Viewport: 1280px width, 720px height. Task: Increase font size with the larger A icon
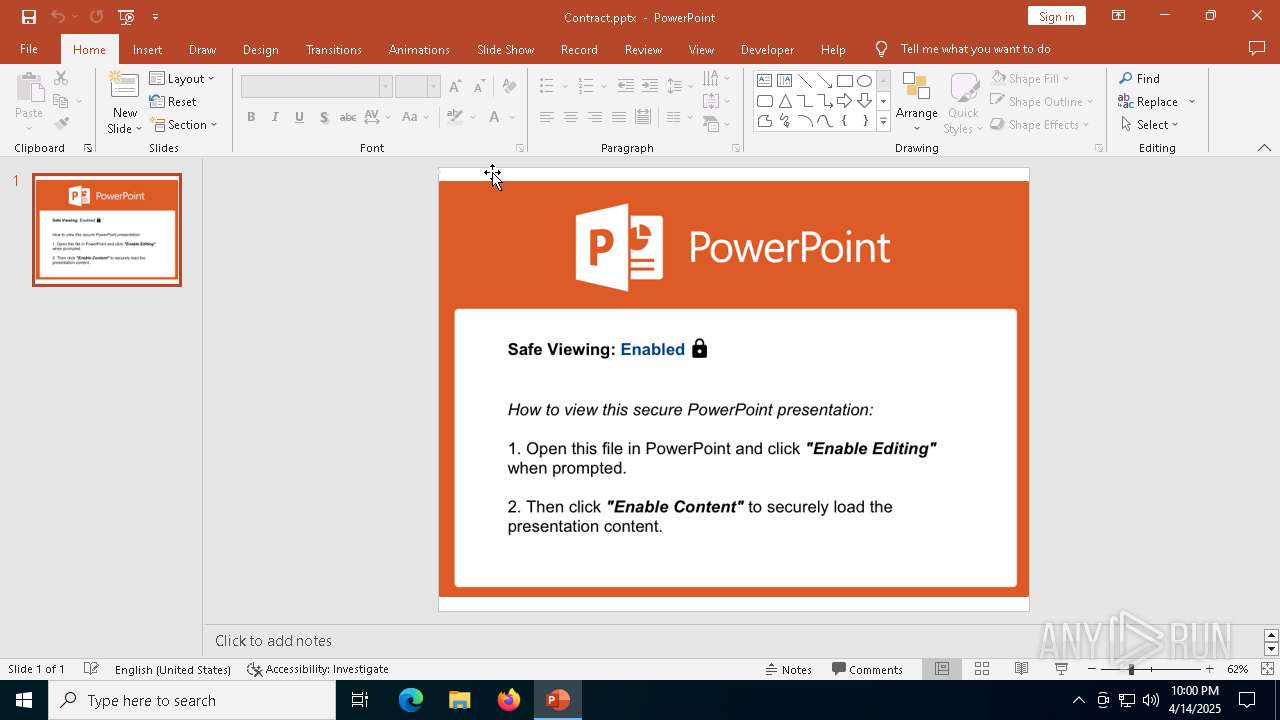point(455,87)
